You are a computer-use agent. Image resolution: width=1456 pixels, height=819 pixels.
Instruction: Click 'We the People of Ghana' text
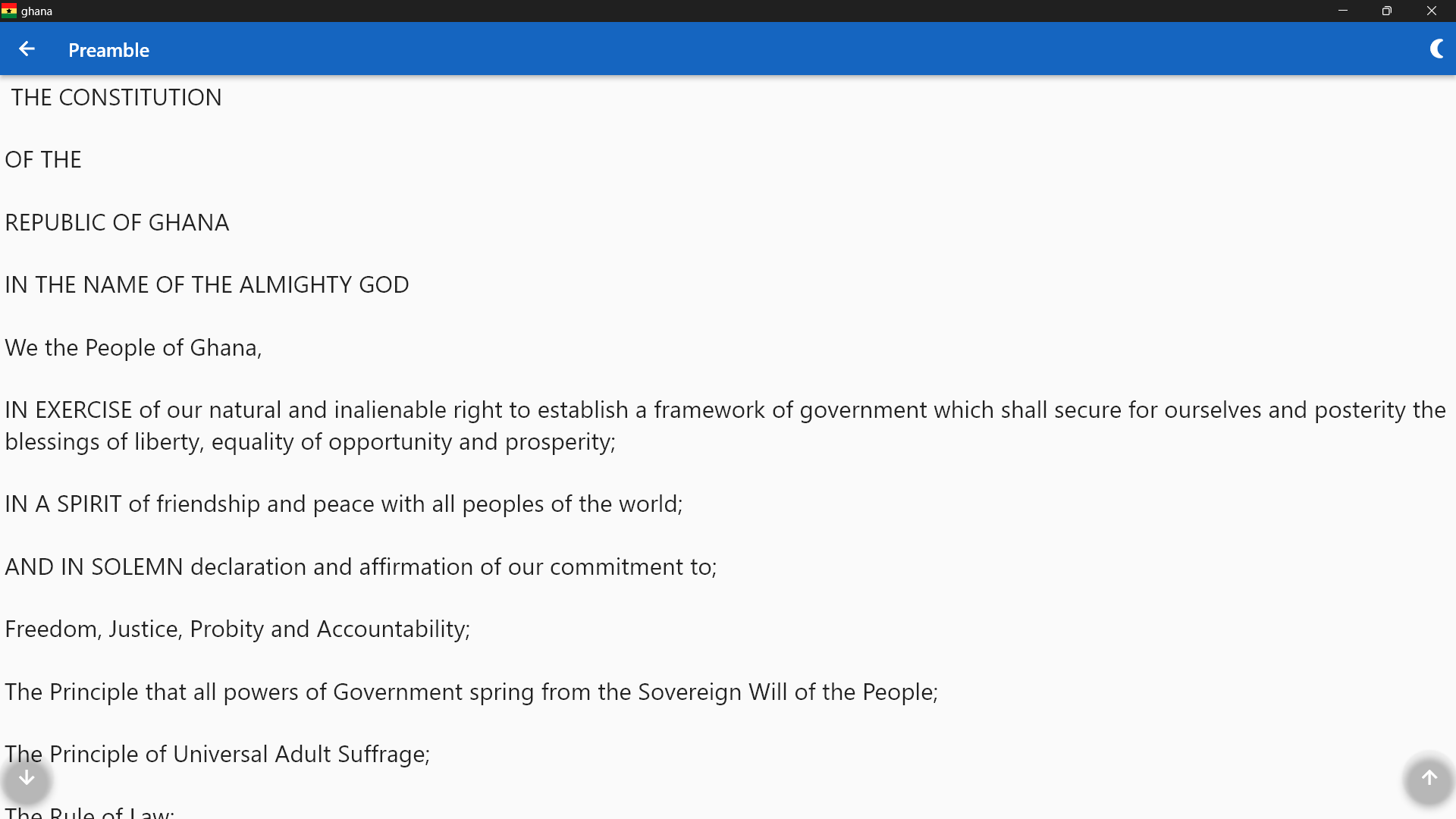(133, 348)
